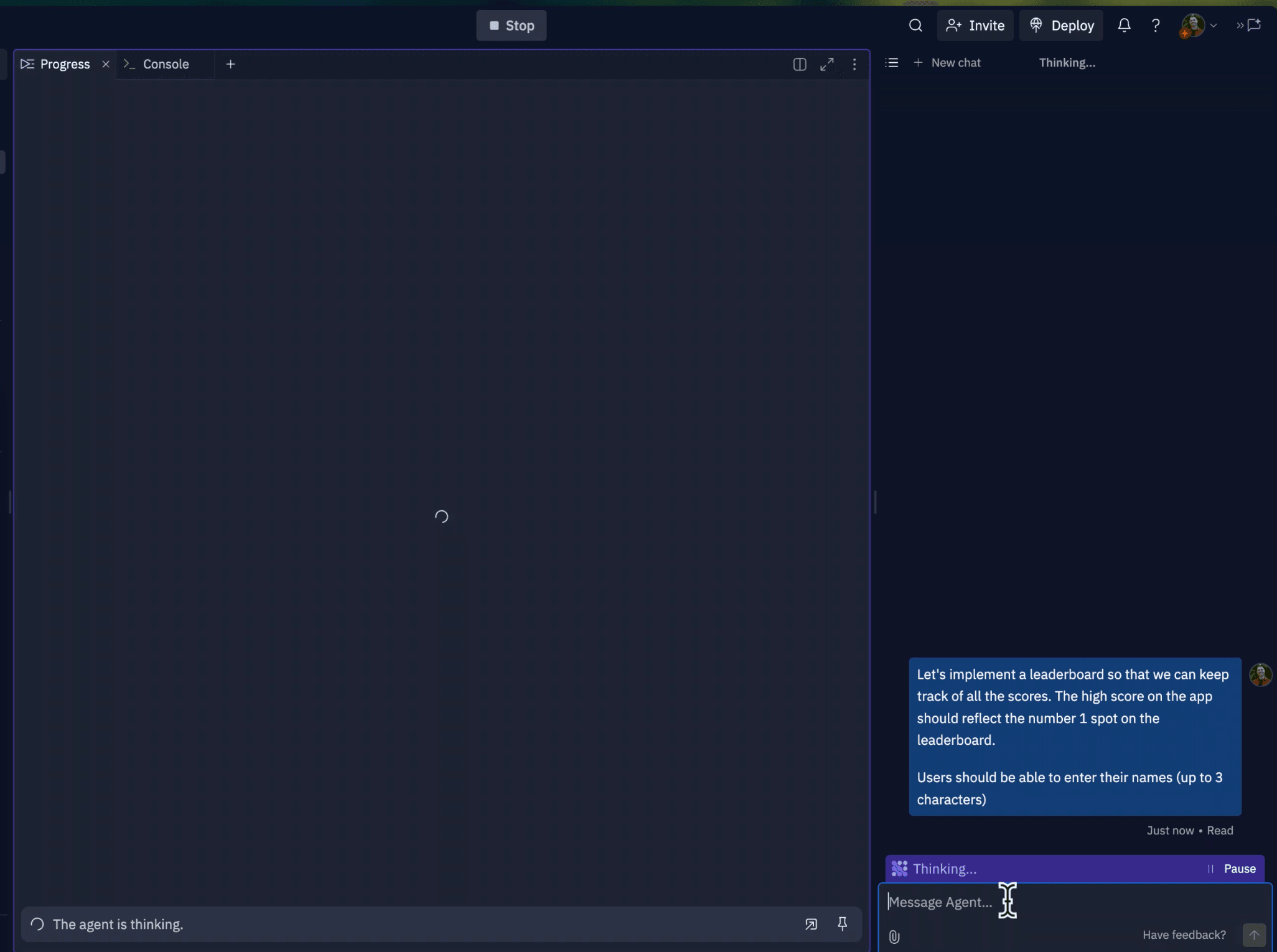Pin the agent status bar
The width and height of the screenshot is (1277, 952).
842,924
